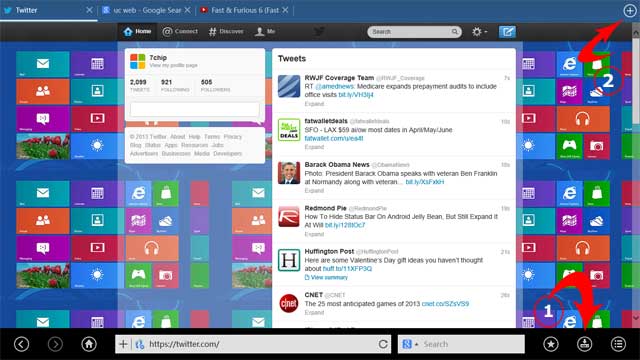This screenshot has width=640, height=360.
Task: Close the Twitter tab
Action: click(89, 10)
